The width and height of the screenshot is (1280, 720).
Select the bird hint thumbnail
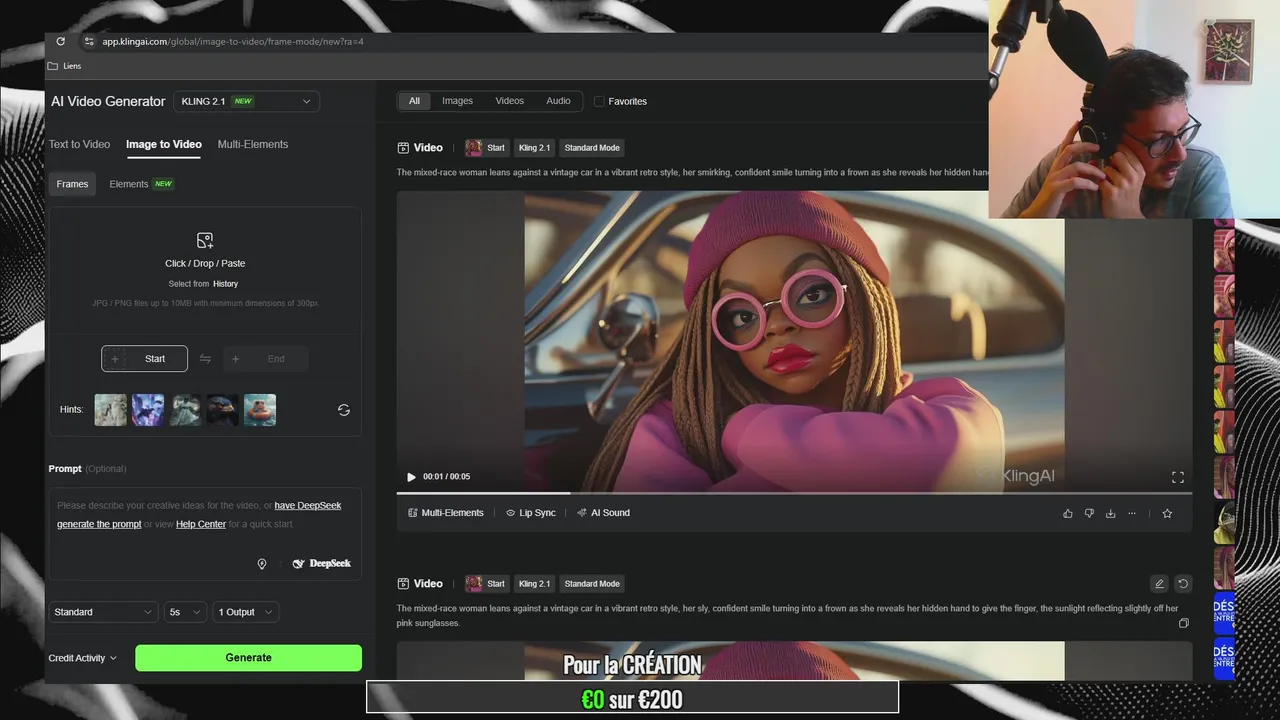coord(223,410)
